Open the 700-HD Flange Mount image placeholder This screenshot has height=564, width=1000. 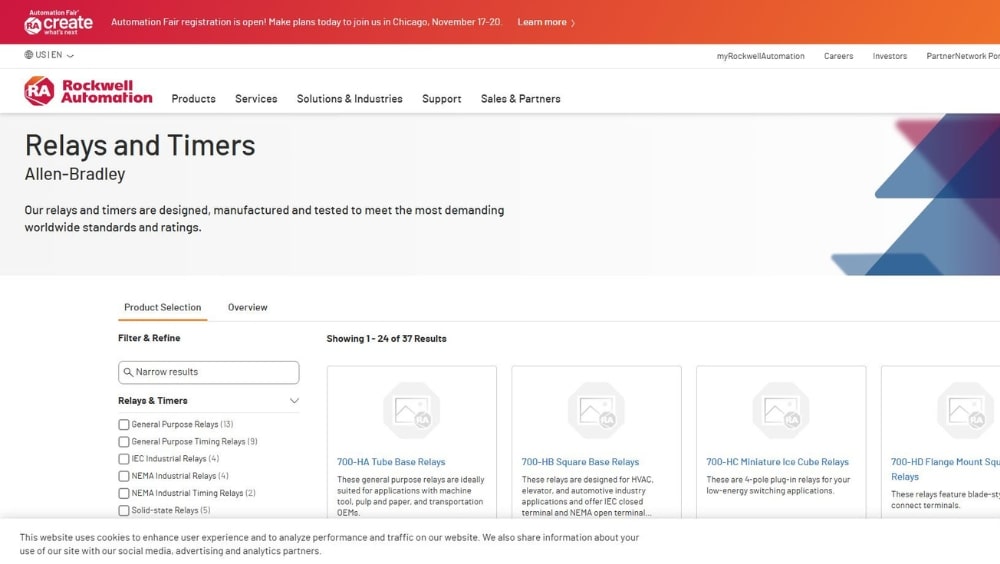965,411
